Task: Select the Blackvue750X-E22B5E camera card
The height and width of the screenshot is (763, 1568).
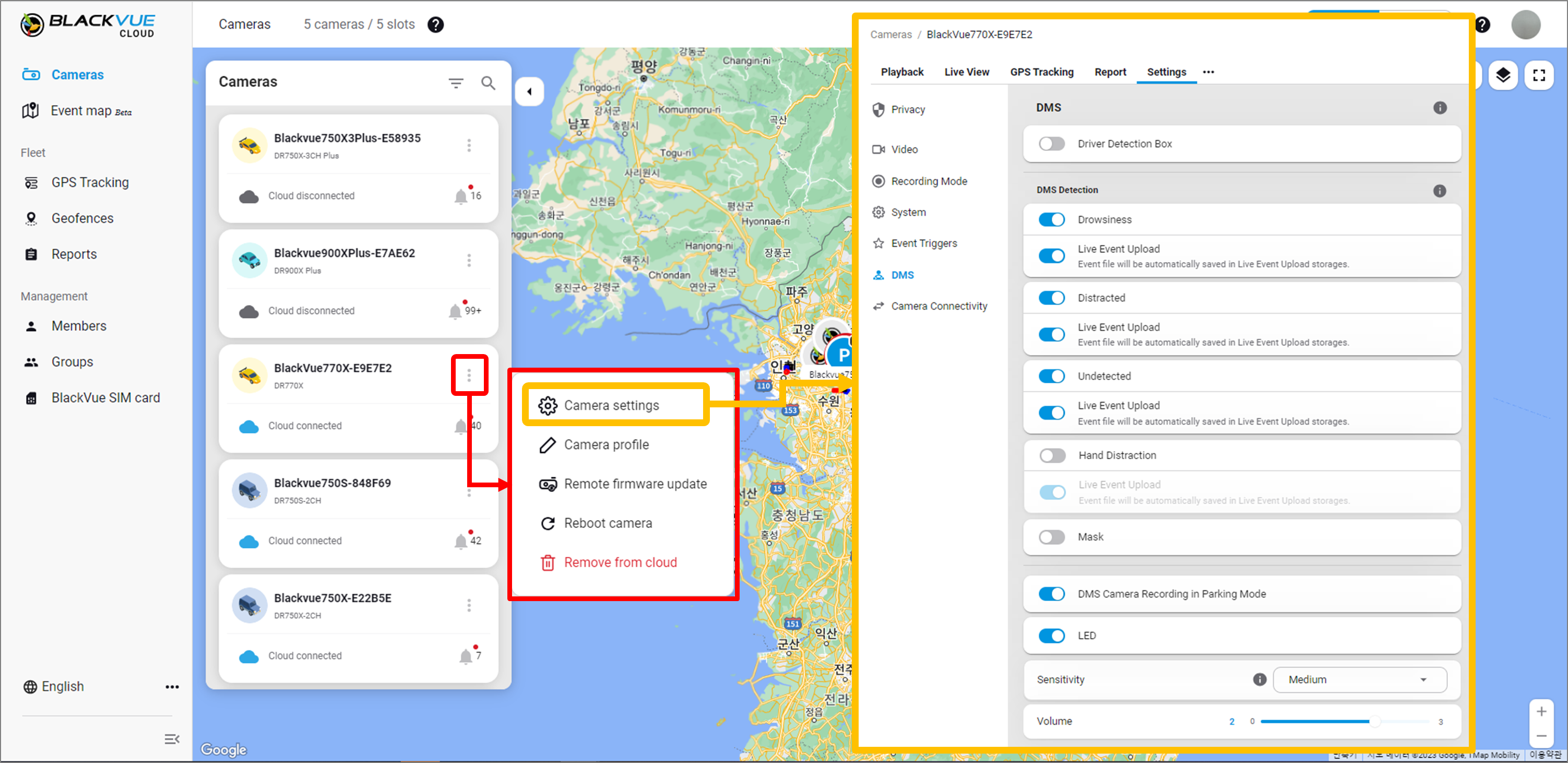Action: [x=358, y=628]
